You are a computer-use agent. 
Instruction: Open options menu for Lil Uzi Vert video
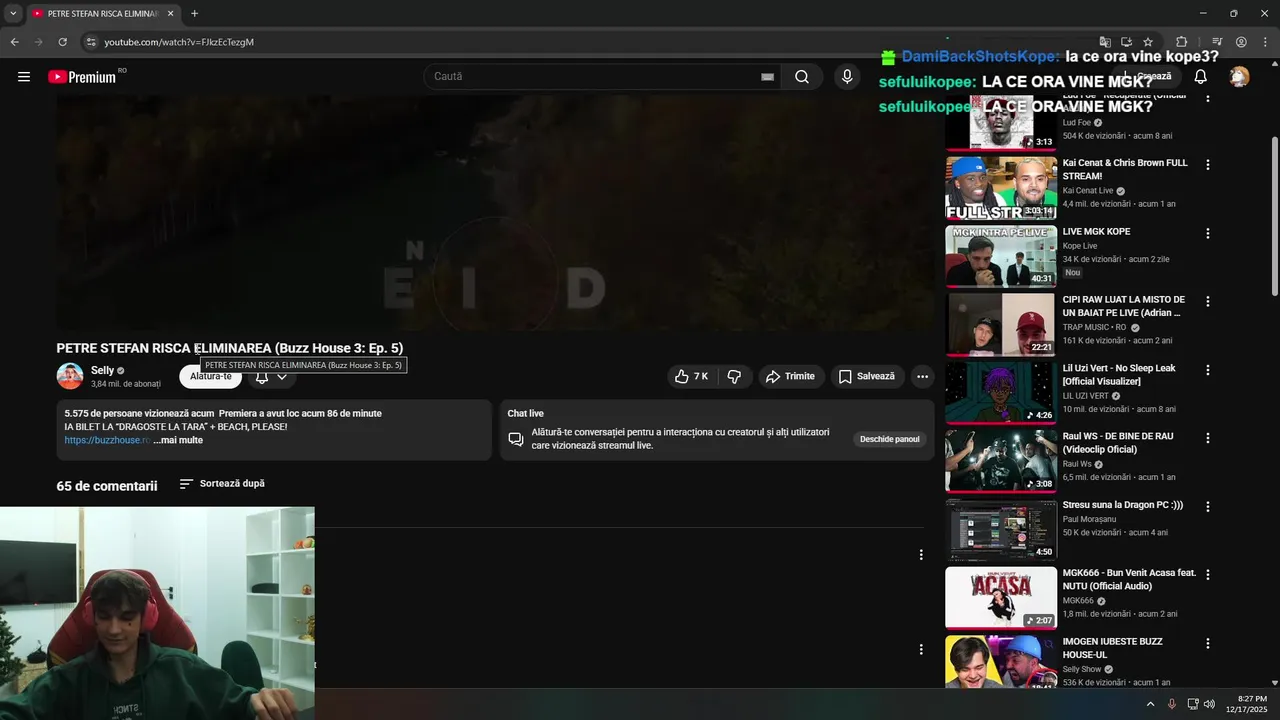(1208, 370)
